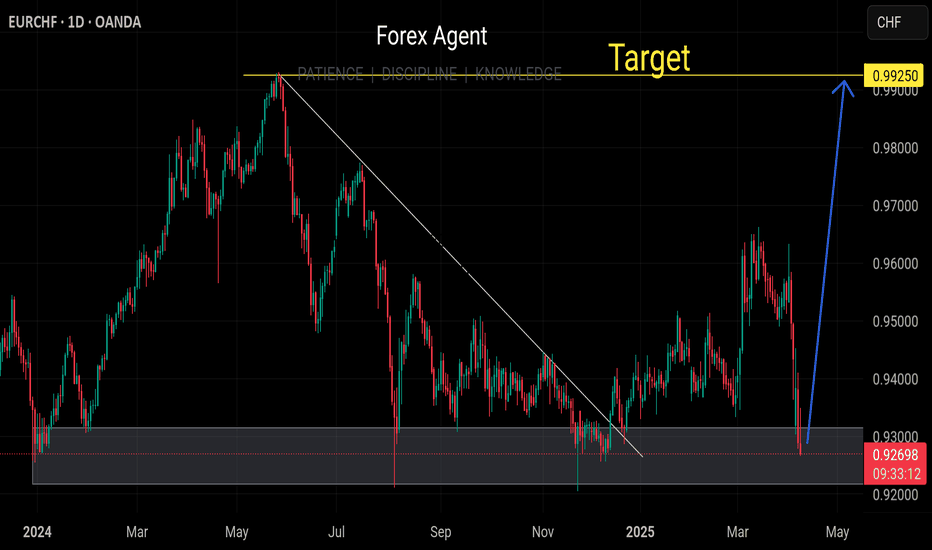932x550 pixels.
Task: Click the Mar label after 2024 on time axis
Action: tap(137, 532)
